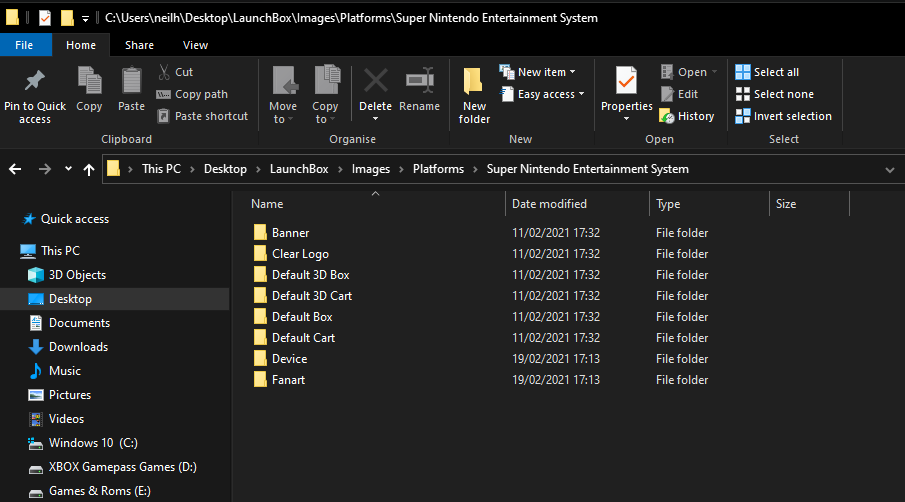Click Desktop in breadcrumb path
The width and height of the screenshot is (905, 502).
pos(225,169)
